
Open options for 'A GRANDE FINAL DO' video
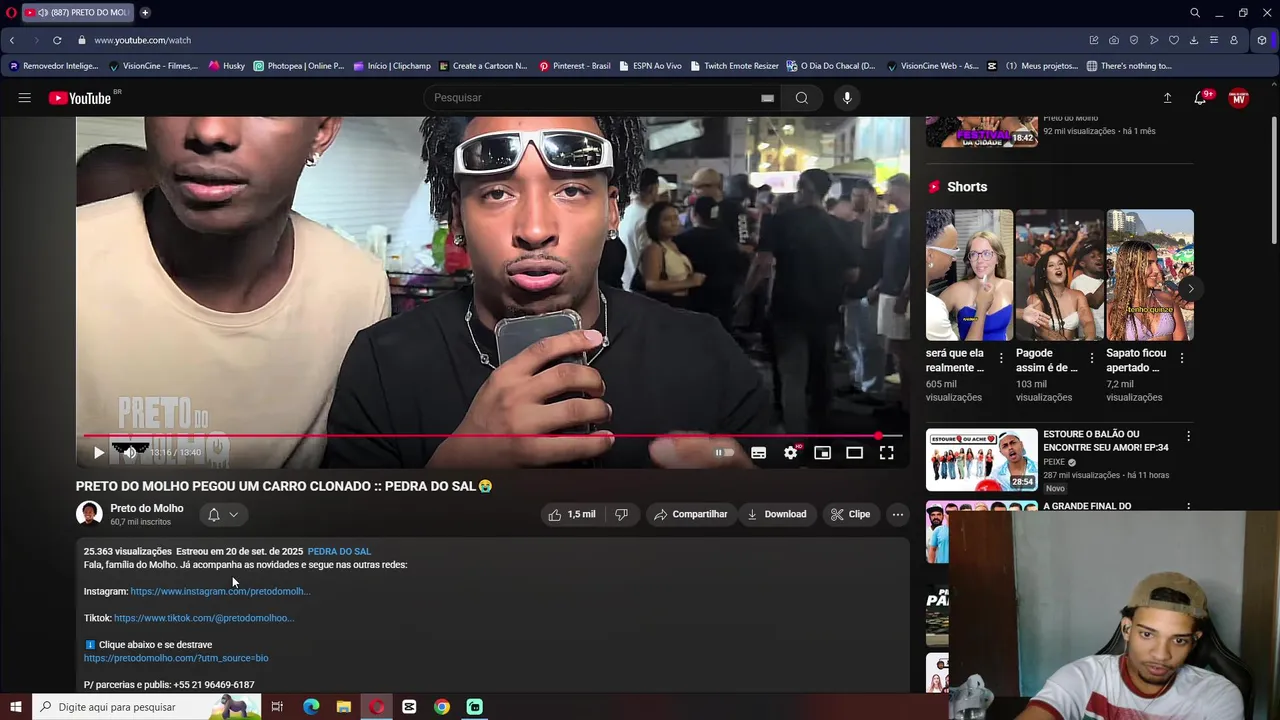[x=1188, y=508]
